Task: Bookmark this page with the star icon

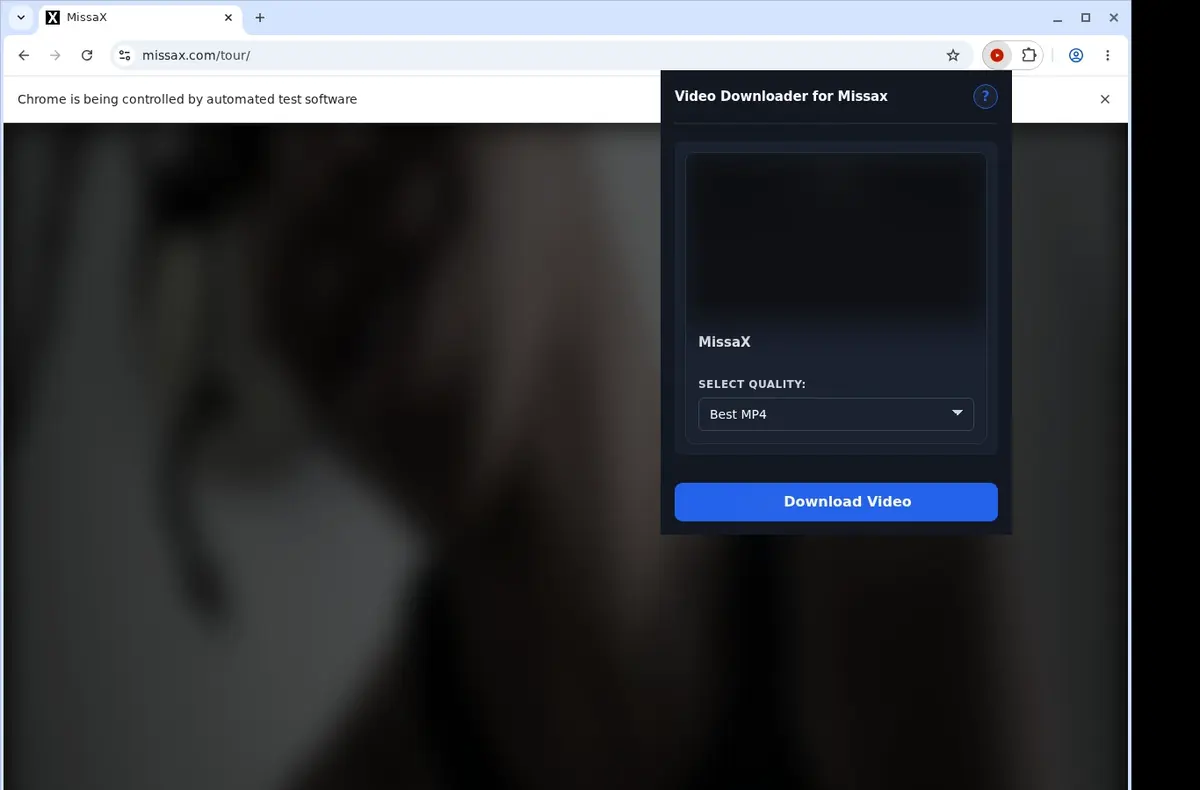Action: (953, 56)
